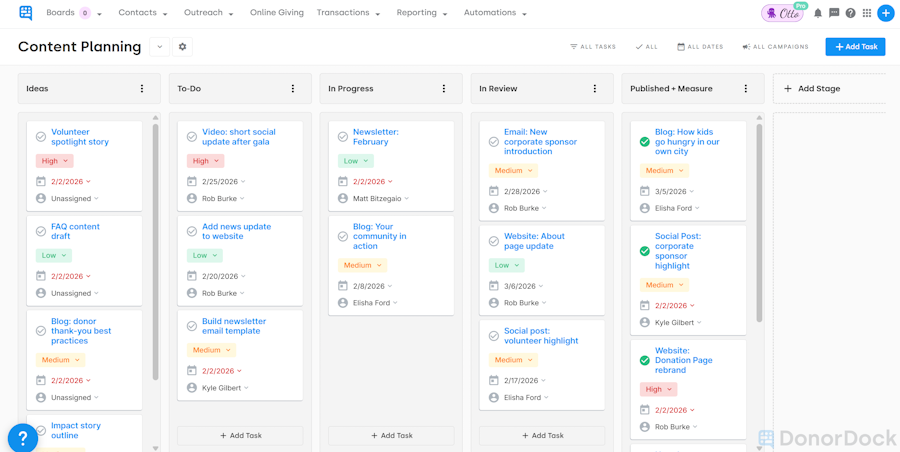Open the Outreach menu
The height and width of the screenshot is (452, 900).
[x=209, y=13]
